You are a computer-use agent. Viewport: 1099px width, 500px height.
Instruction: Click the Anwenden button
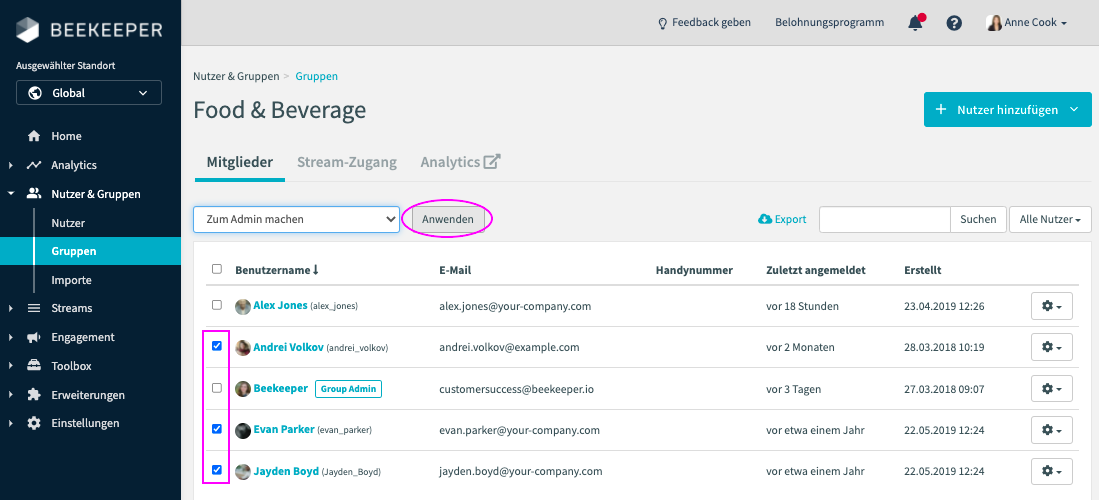tap(447, 219)
